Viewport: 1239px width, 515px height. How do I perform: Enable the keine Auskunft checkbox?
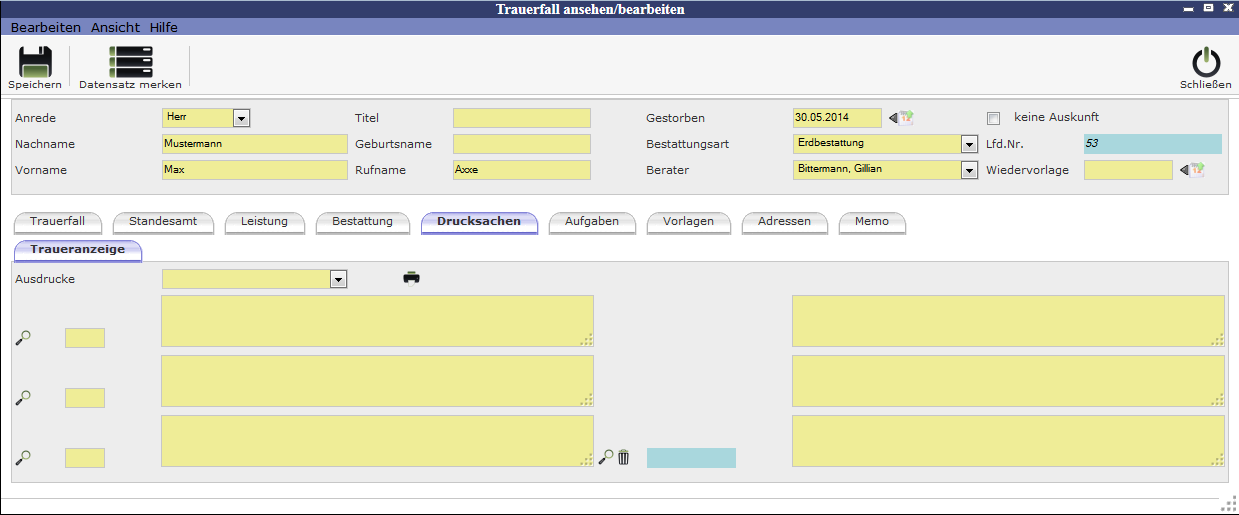(x=993, y=118)
